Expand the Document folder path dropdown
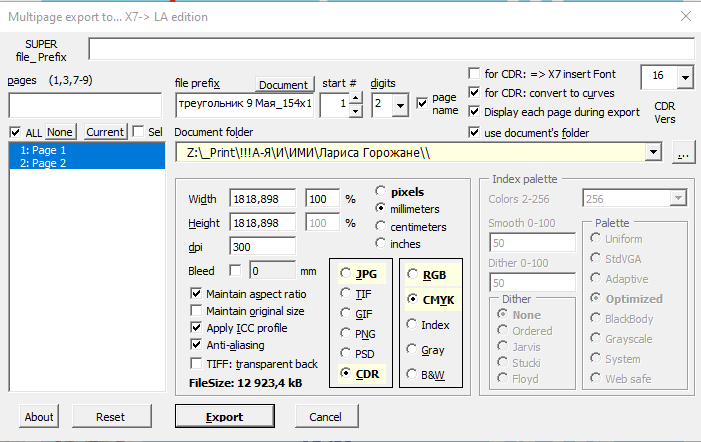The image size is (701, 442). [653, 152]
